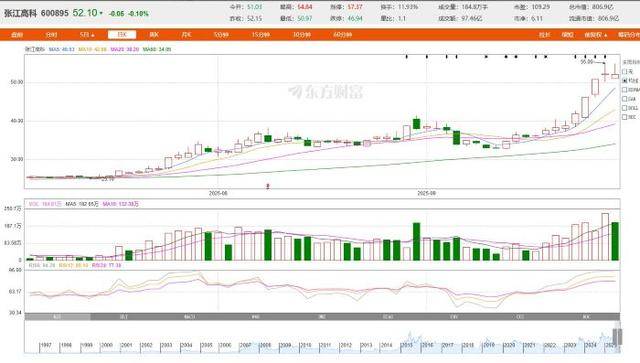Open the 5日 dropdown arrow

pos(93,36)
